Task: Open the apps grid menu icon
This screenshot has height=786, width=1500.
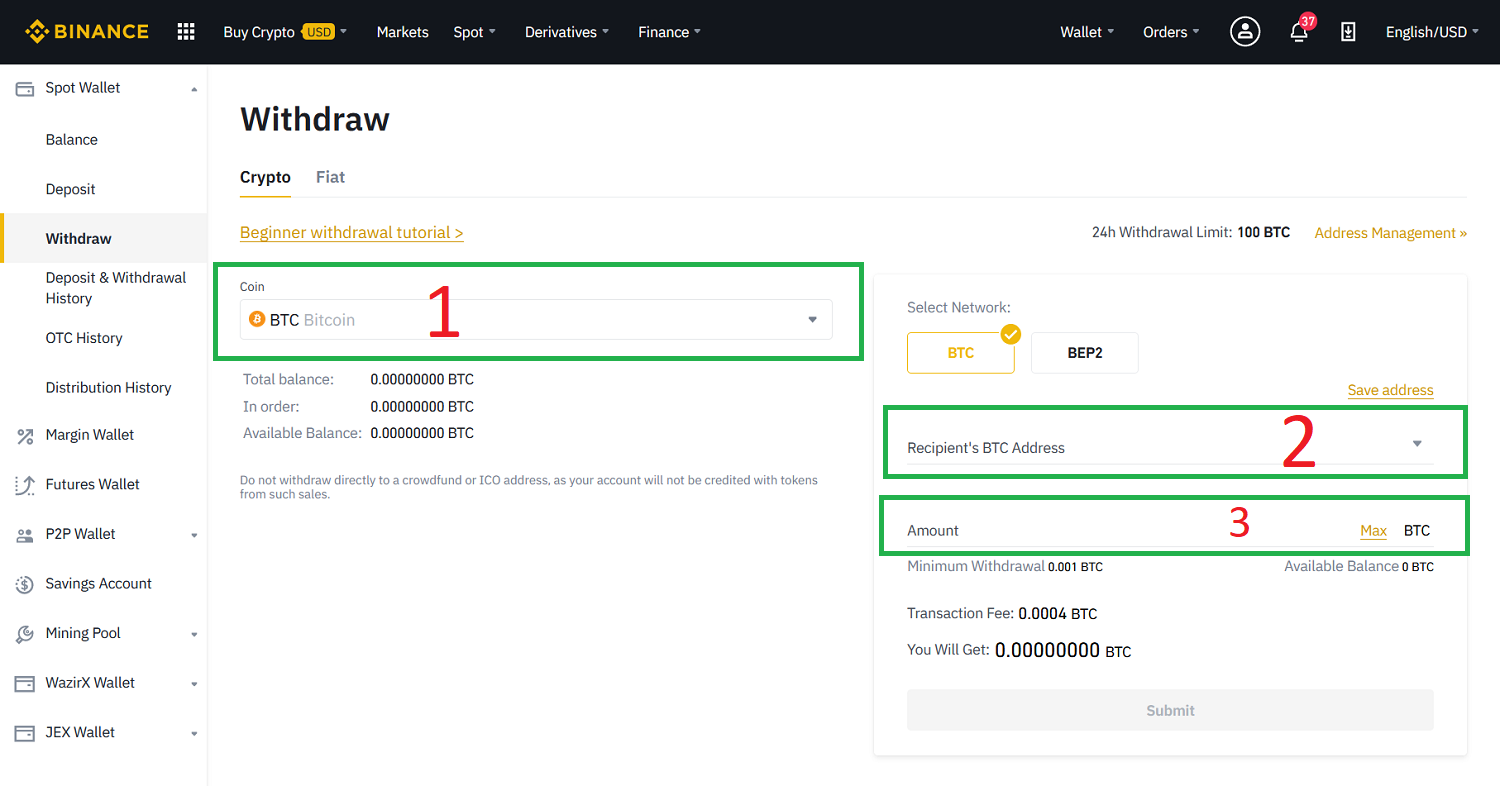Action: (186, 32)
